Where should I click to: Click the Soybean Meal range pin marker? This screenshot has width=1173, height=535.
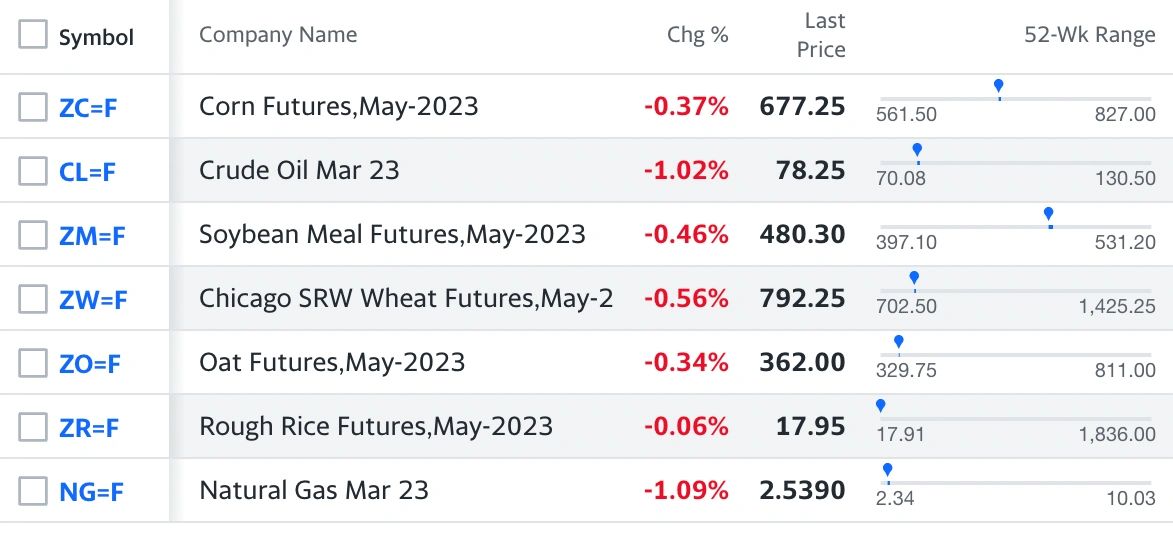tap(1048, 217)
